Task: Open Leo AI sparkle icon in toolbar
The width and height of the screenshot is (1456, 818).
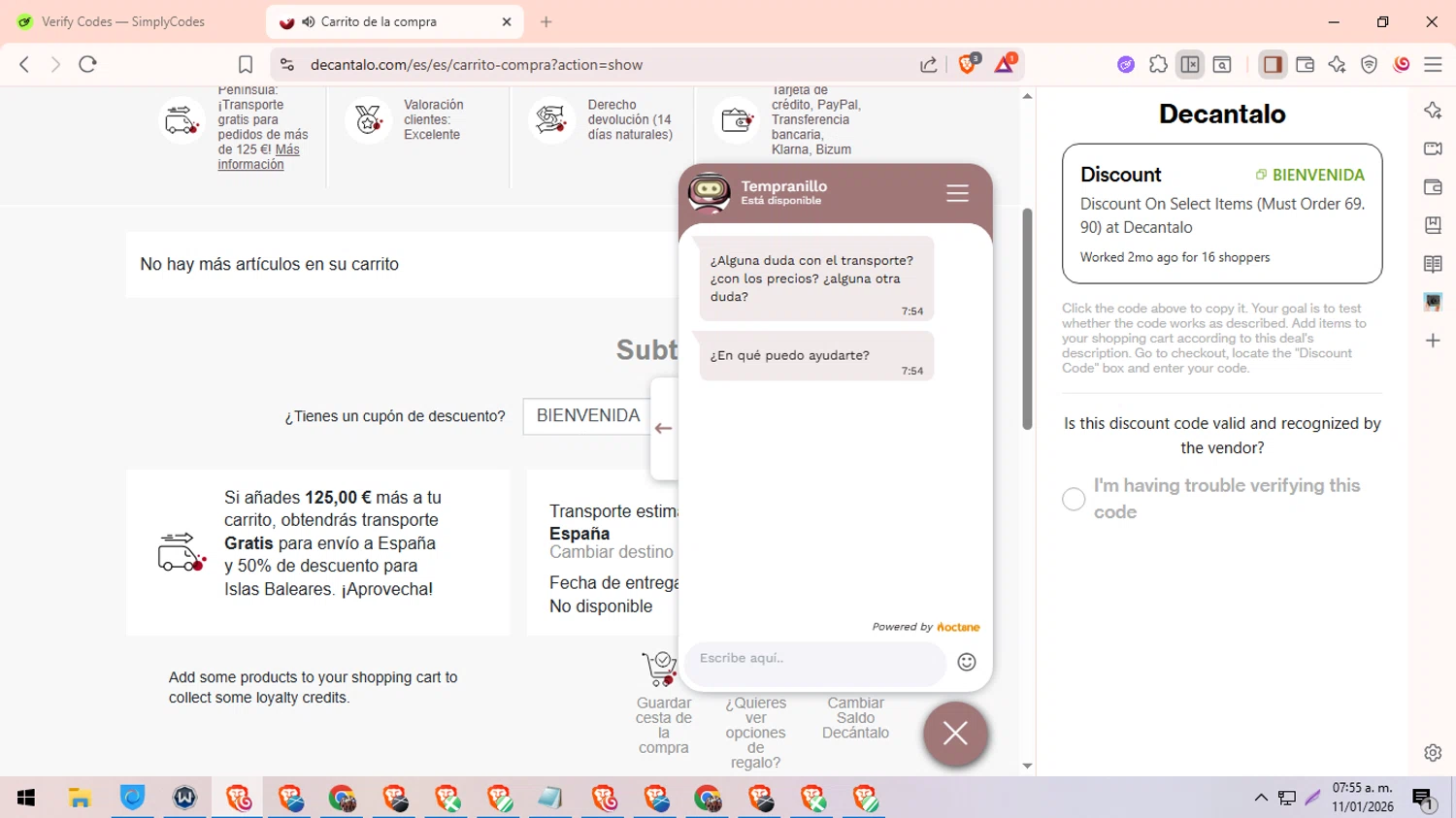Action: click(1337, 65)
